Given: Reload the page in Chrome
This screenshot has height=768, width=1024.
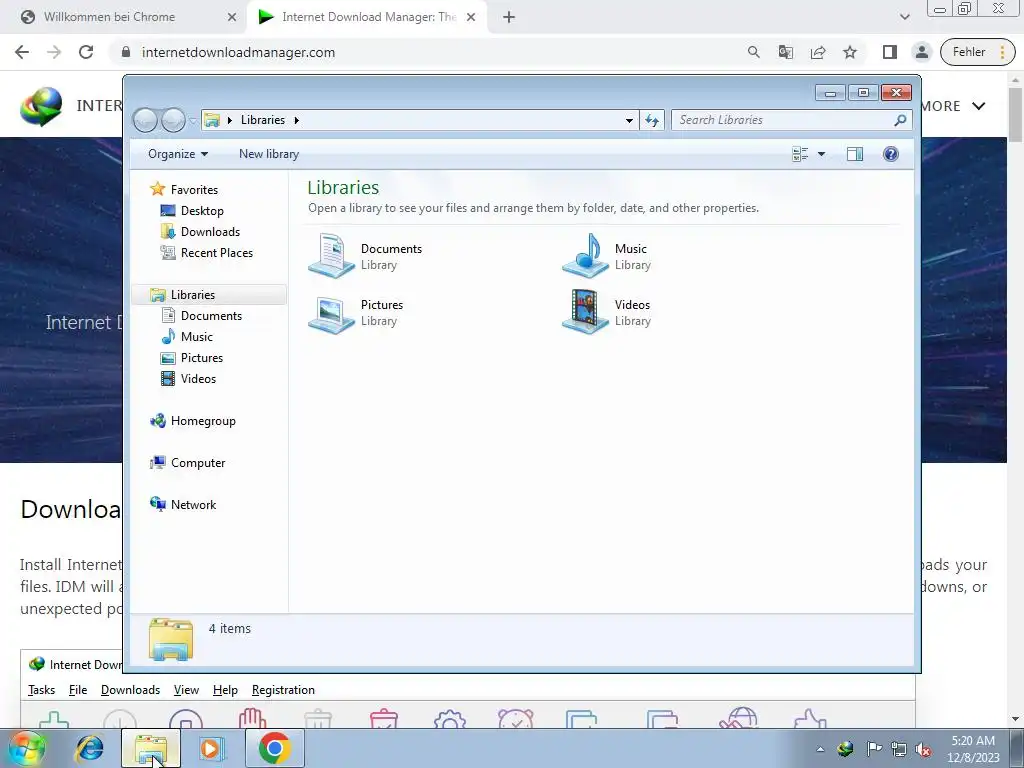Looking at the screenshot, I should pyautogui.click(x=86, y=52).
